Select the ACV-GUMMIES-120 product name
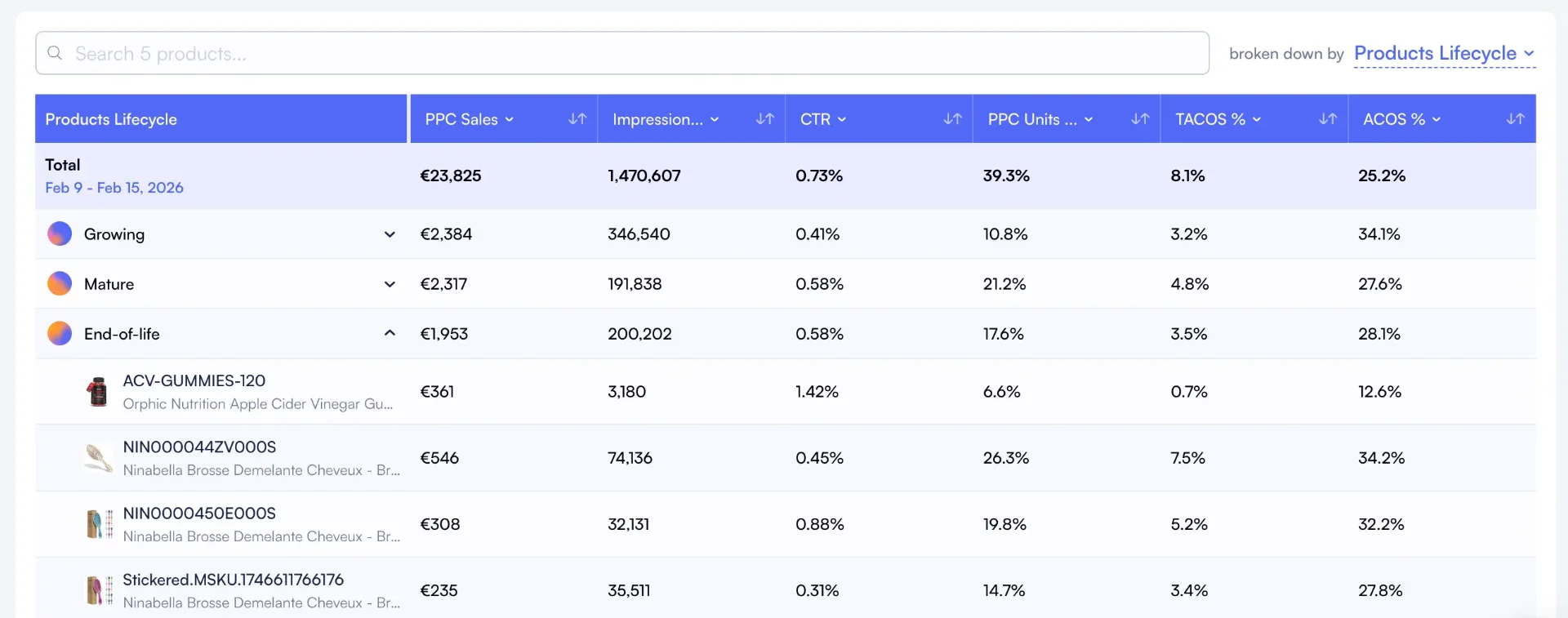Screen dimensions: 1568x618 [x=194, y=380]
